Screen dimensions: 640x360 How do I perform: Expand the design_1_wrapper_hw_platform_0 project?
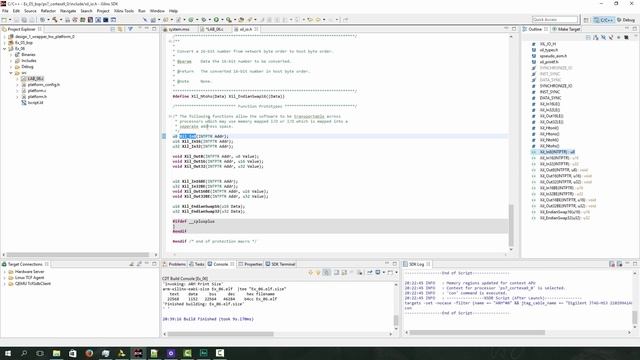point(5,37)
